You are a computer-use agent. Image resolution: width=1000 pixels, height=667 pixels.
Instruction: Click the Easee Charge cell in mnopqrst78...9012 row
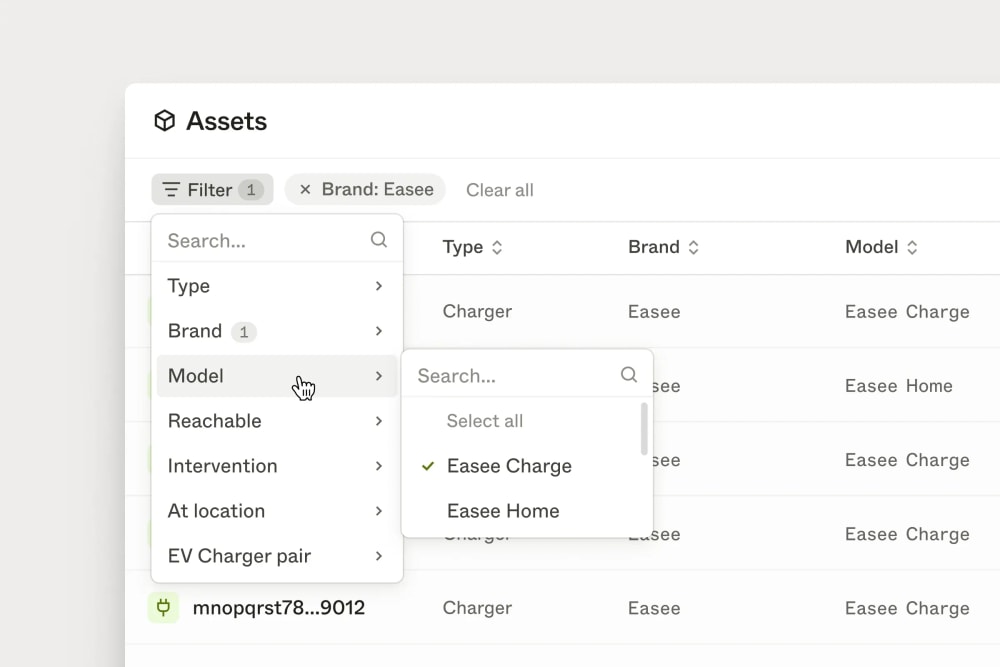point(907,608)
